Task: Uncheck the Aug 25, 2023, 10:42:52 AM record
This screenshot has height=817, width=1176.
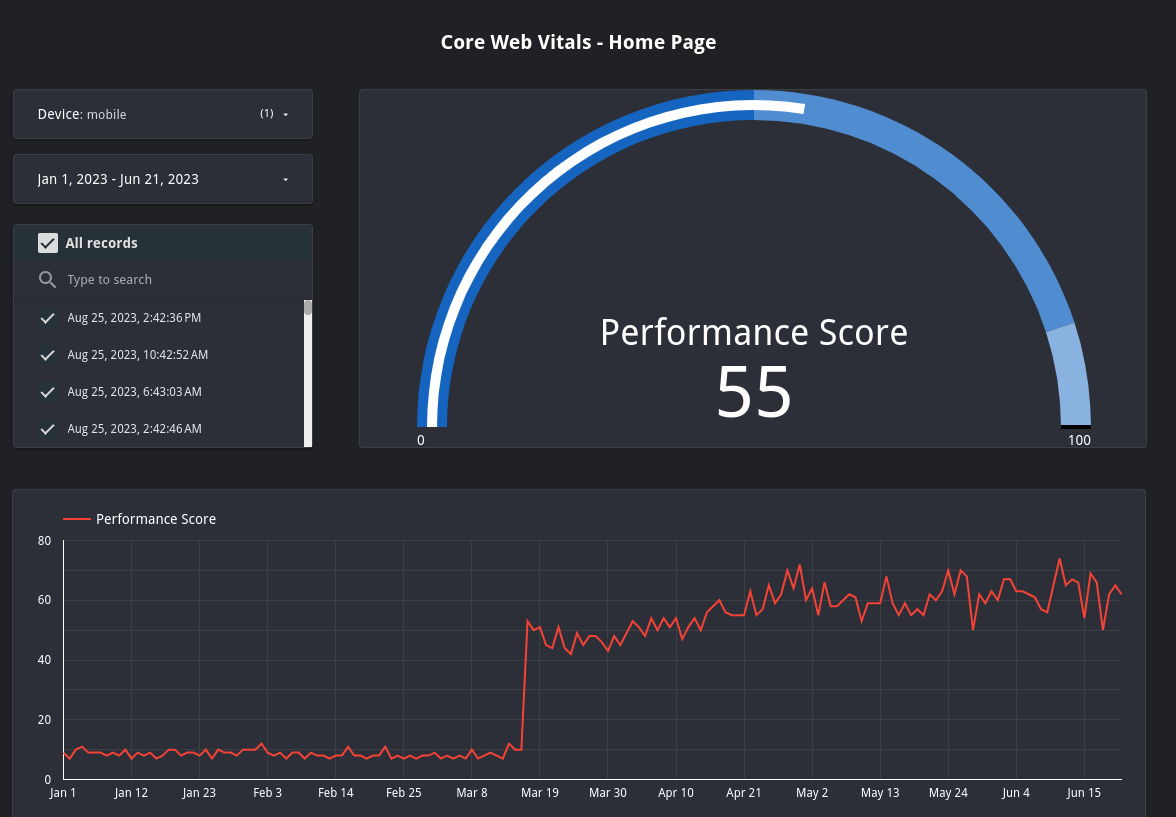Action: tap(47, 355)
